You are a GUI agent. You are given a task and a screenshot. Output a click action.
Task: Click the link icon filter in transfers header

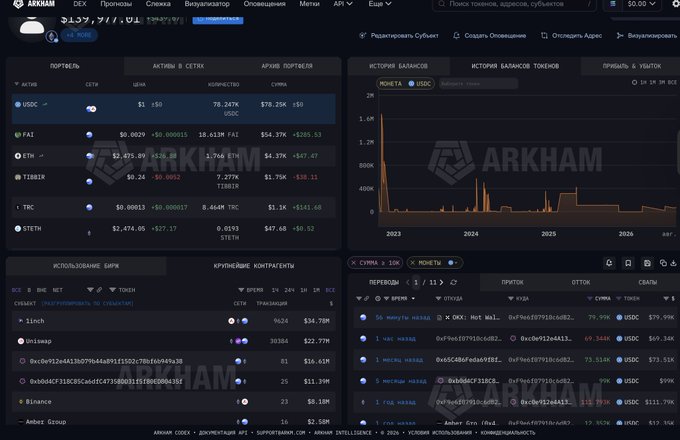366,299
